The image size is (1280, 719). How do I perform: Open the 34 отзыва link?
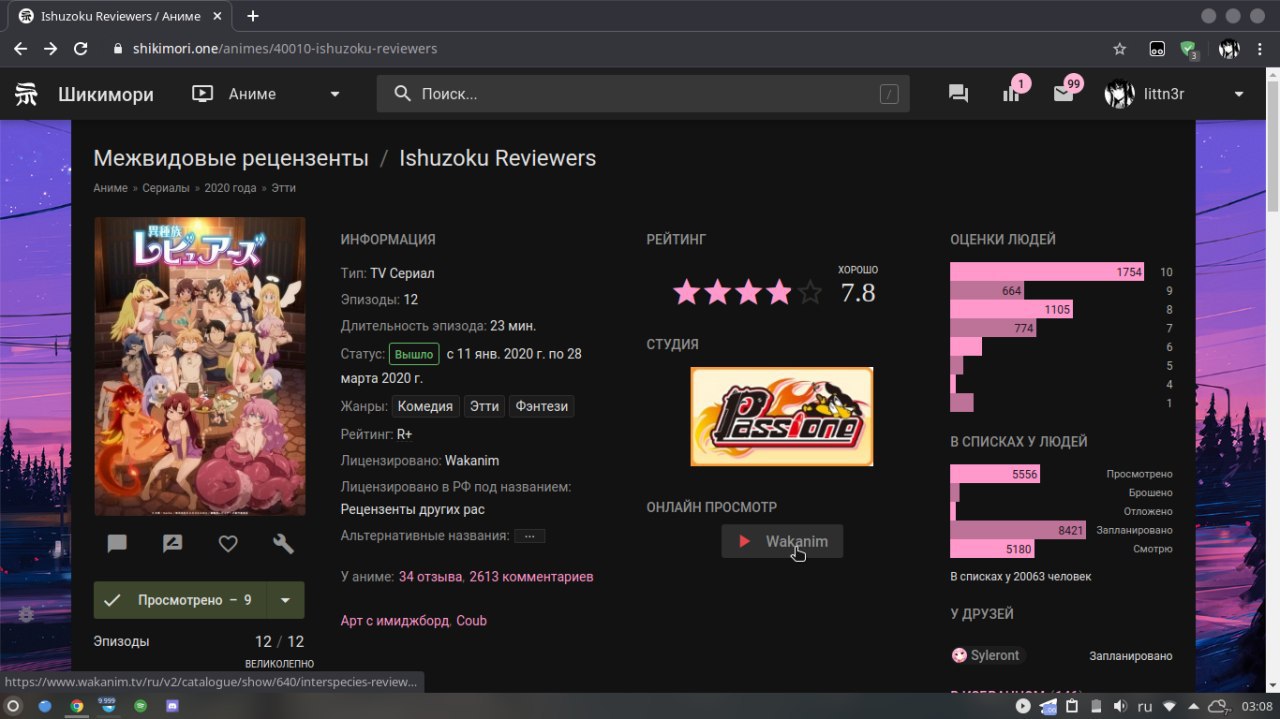click(431, 577)
